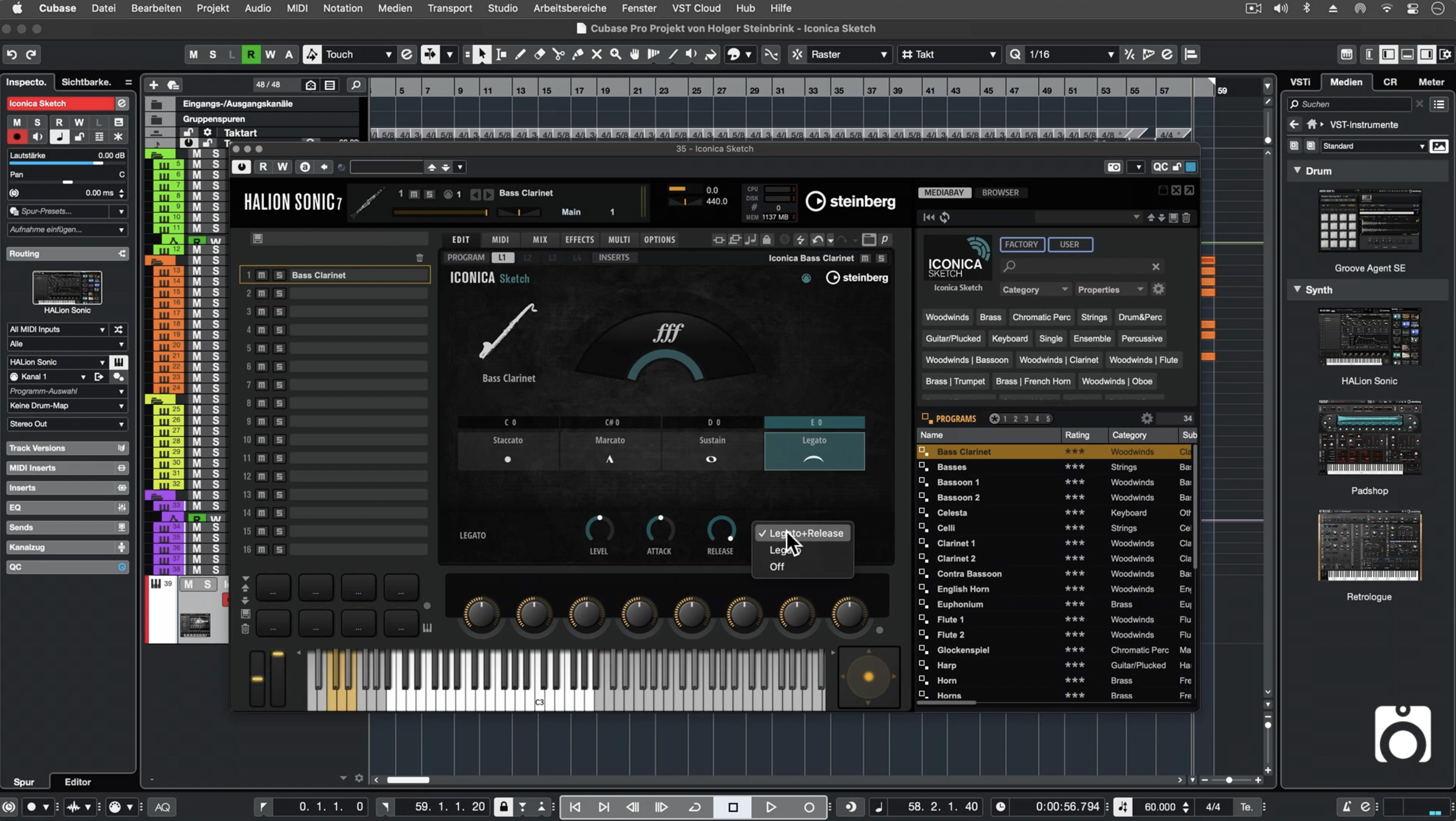Viewport: 1456px width, 821px height.
Task: Switch to the VSTi tab
Action: point(1300,82)
